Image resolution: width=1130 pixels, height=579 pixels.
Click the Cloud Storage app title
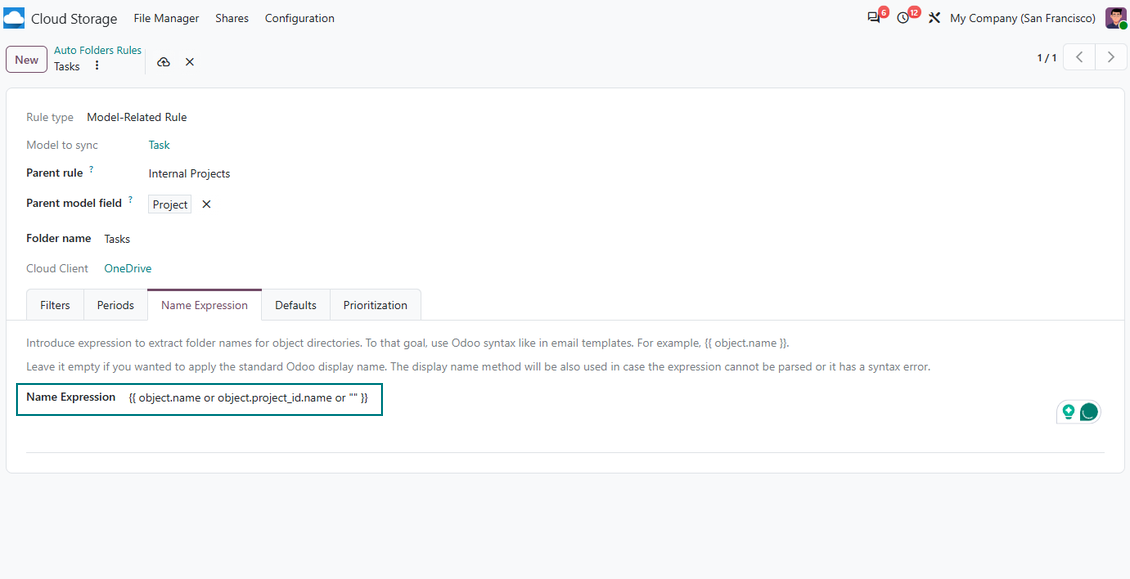tap(74, 19)
